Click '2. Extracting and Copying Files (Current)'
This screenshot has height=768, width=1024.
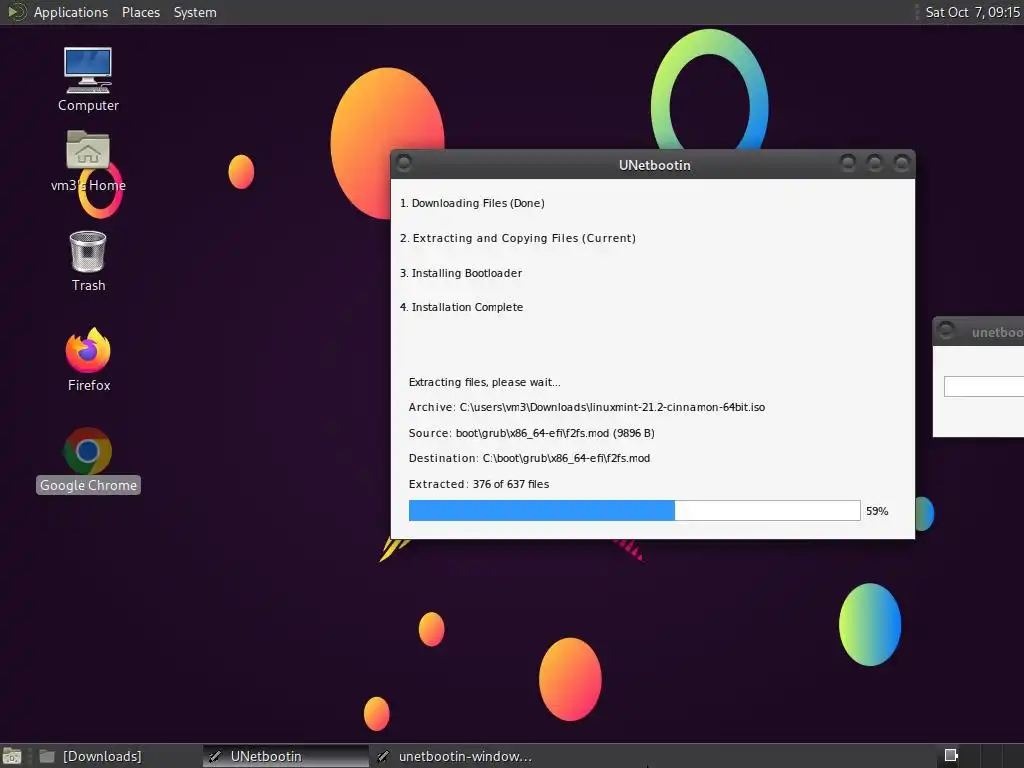point(518,238)
